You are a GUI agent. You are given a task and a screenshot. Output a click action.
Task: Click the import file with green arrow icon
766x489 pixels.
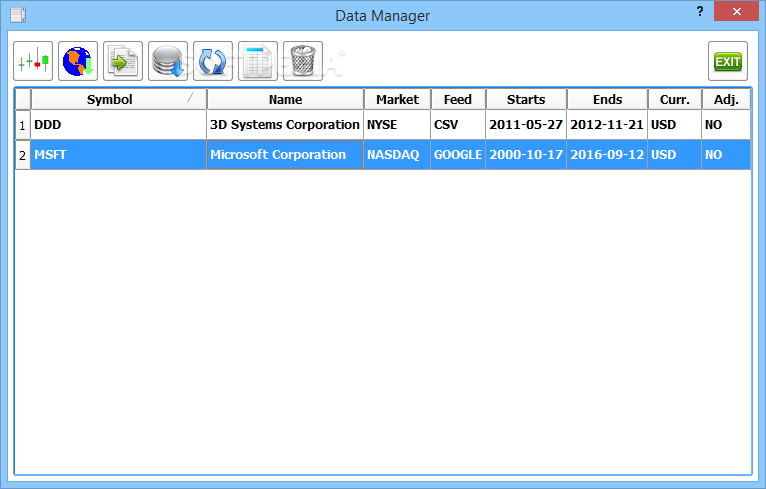point(123,61)
